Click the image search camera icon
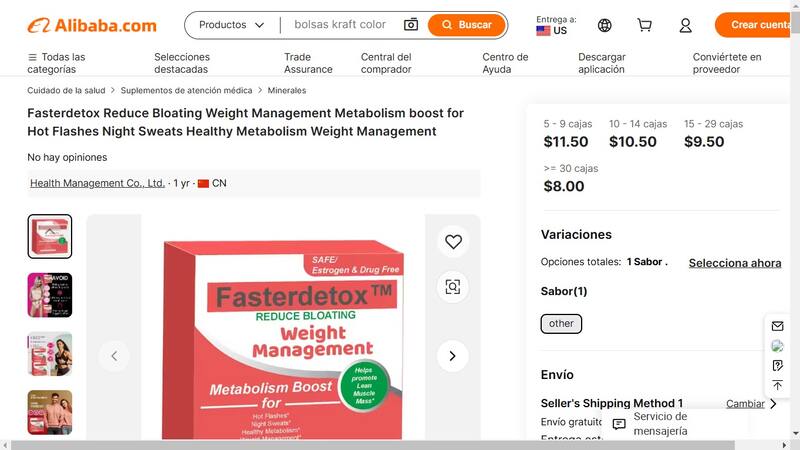 coord(411,24)
